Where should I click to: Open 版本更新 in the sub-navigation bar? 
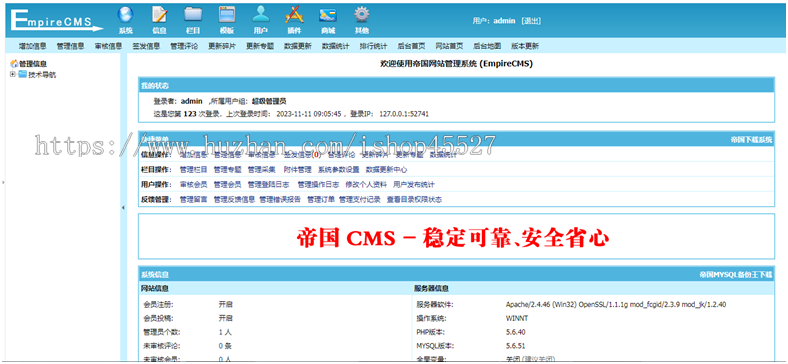point(525,46)
